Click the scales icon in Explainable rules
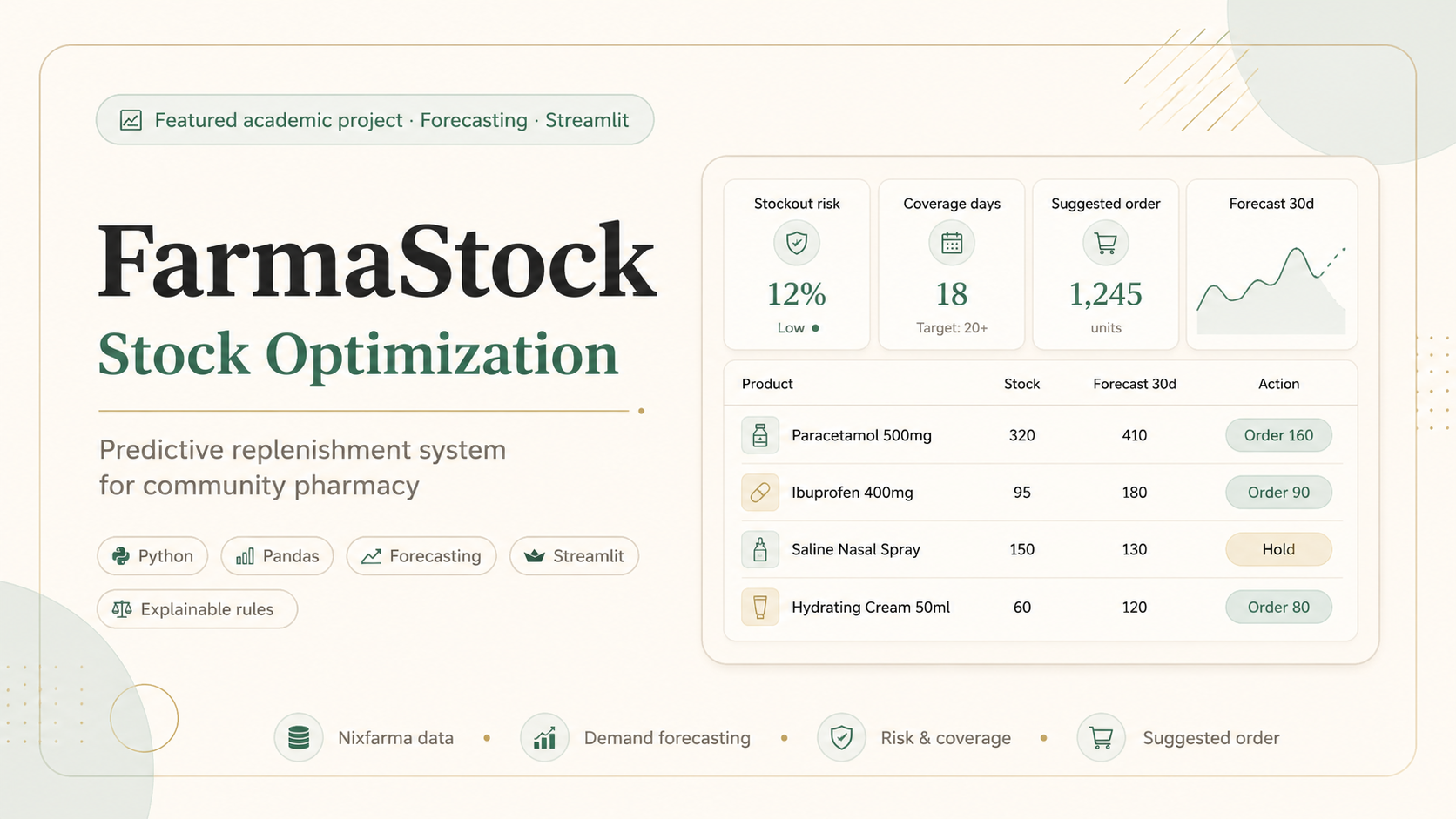1456x819 pixels. tap(122, 609)
